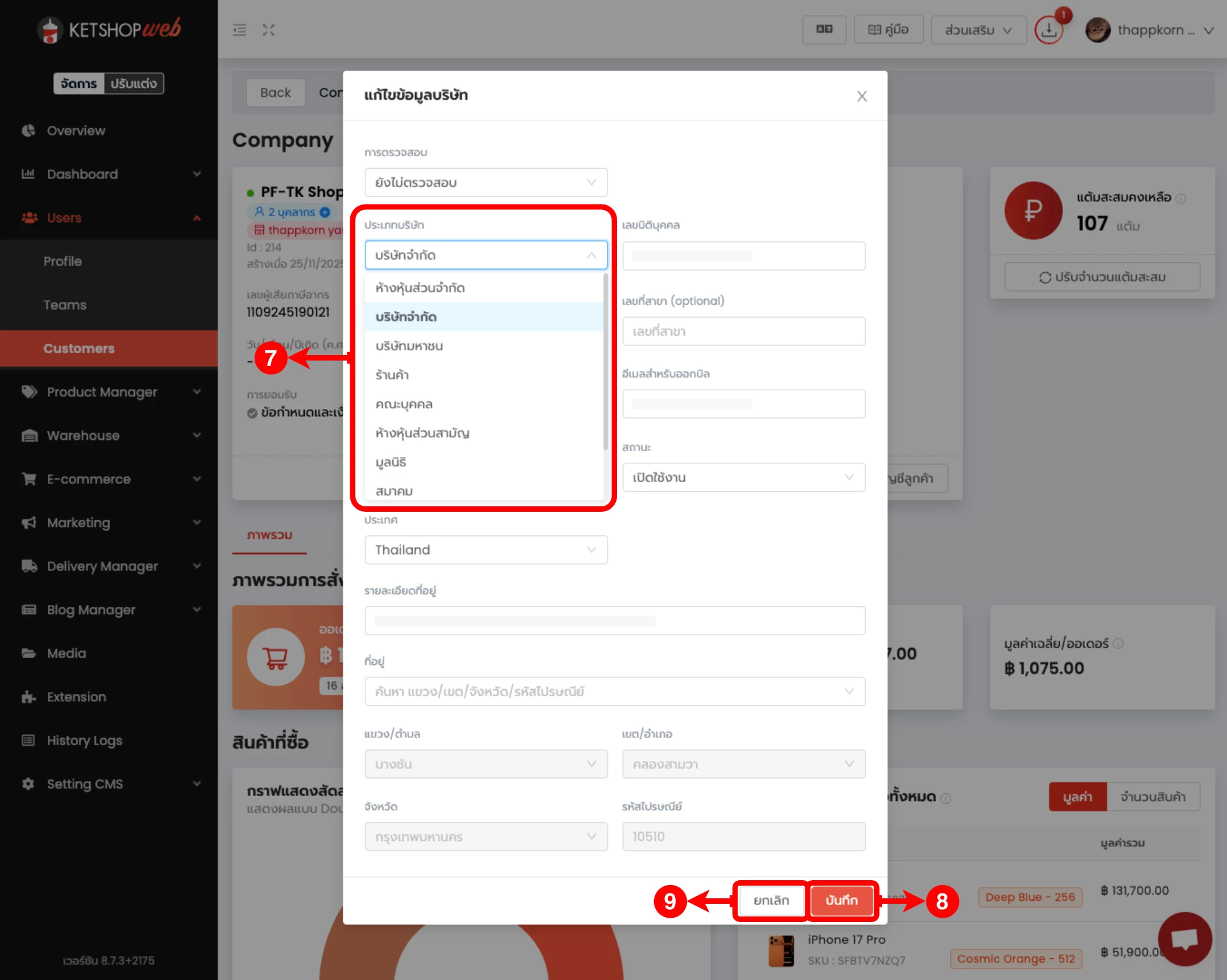Screen dimensions: 1227x980
Task: Click the เลขที่สาขา branch number field
Action: pyautogui.click(x=744, y=332)
